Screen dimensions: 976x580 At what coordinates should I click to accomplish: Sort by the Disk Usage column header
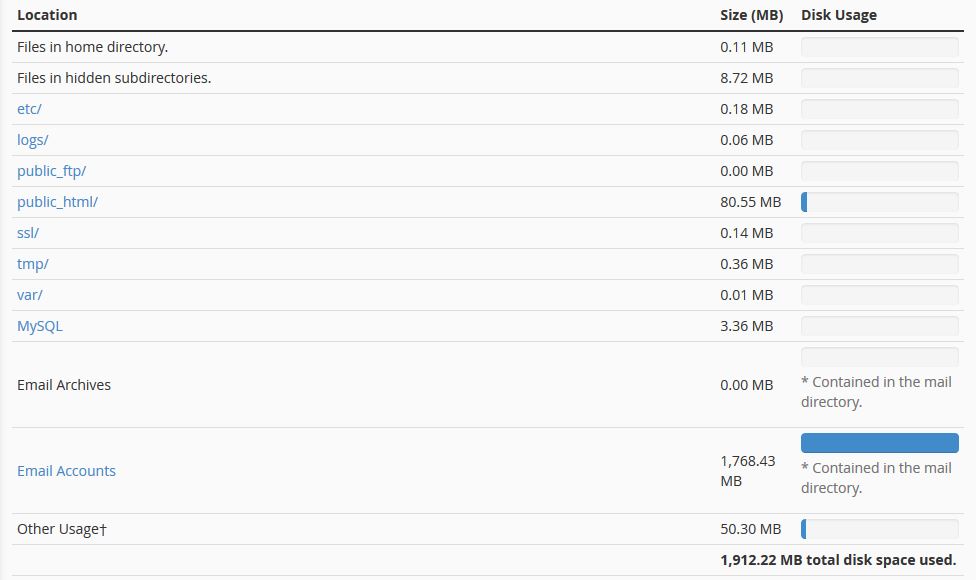pyautogui.click(x=839, y=15)
